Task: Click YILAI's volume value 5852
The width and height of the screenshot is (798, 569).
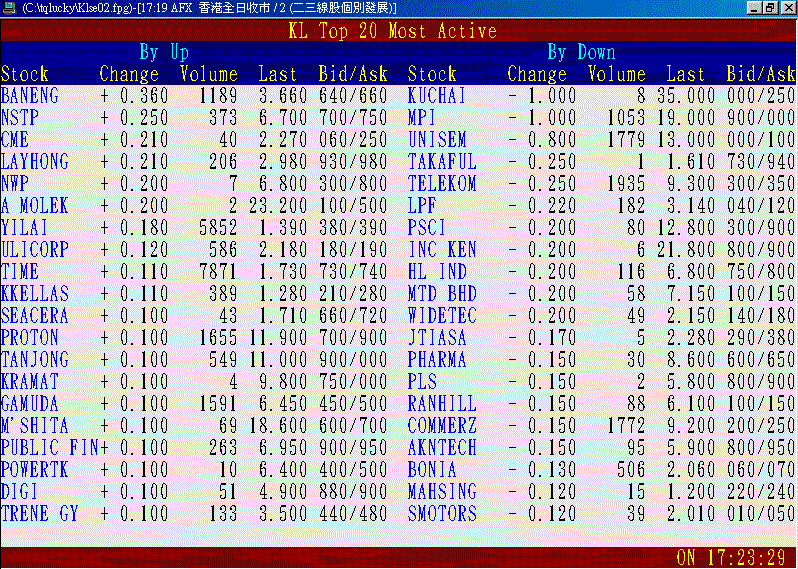Action: 218,227
